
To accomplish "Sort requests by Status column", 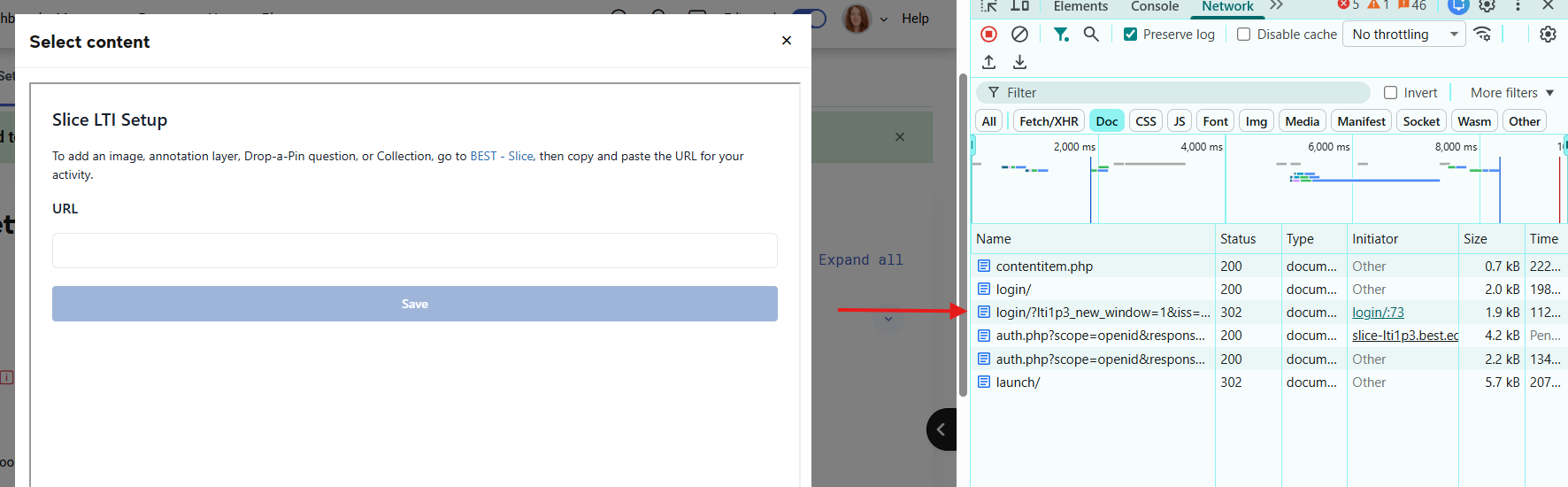I will 1248,239.
